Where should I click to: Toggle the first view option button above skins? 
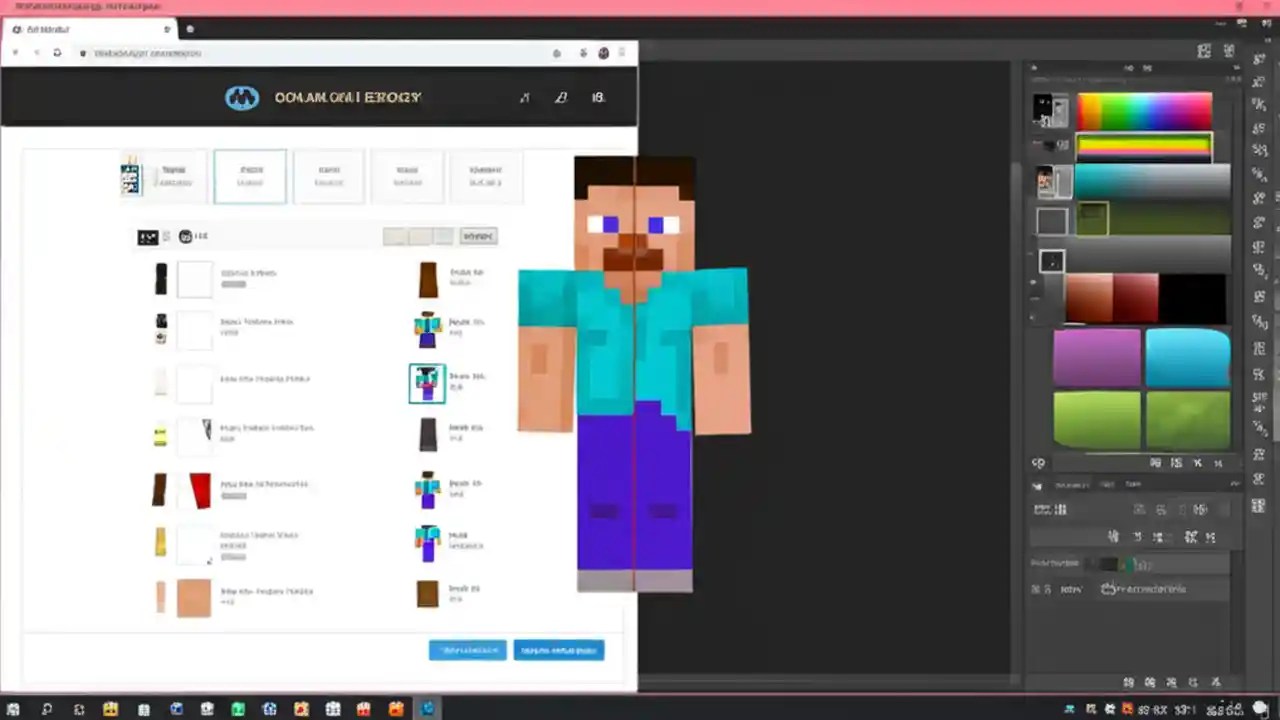click(397, 236)
